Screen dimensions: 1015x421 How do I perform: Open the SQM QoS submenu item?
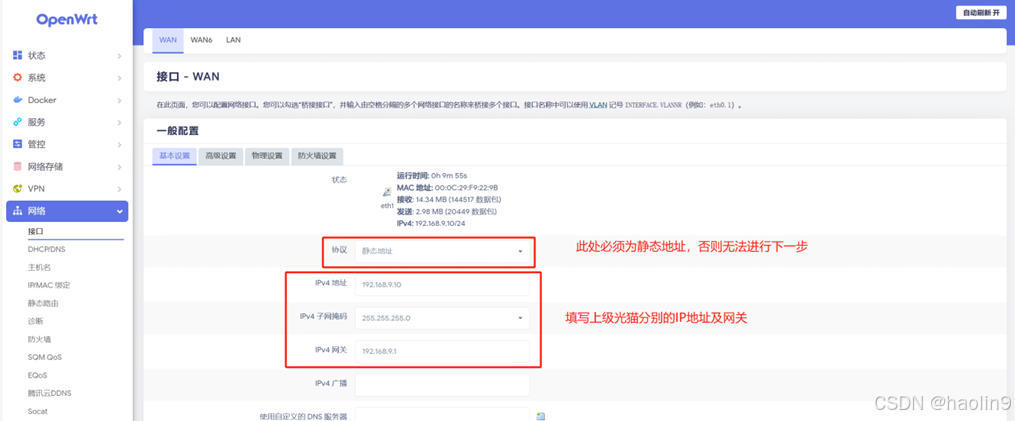(45, 357)
